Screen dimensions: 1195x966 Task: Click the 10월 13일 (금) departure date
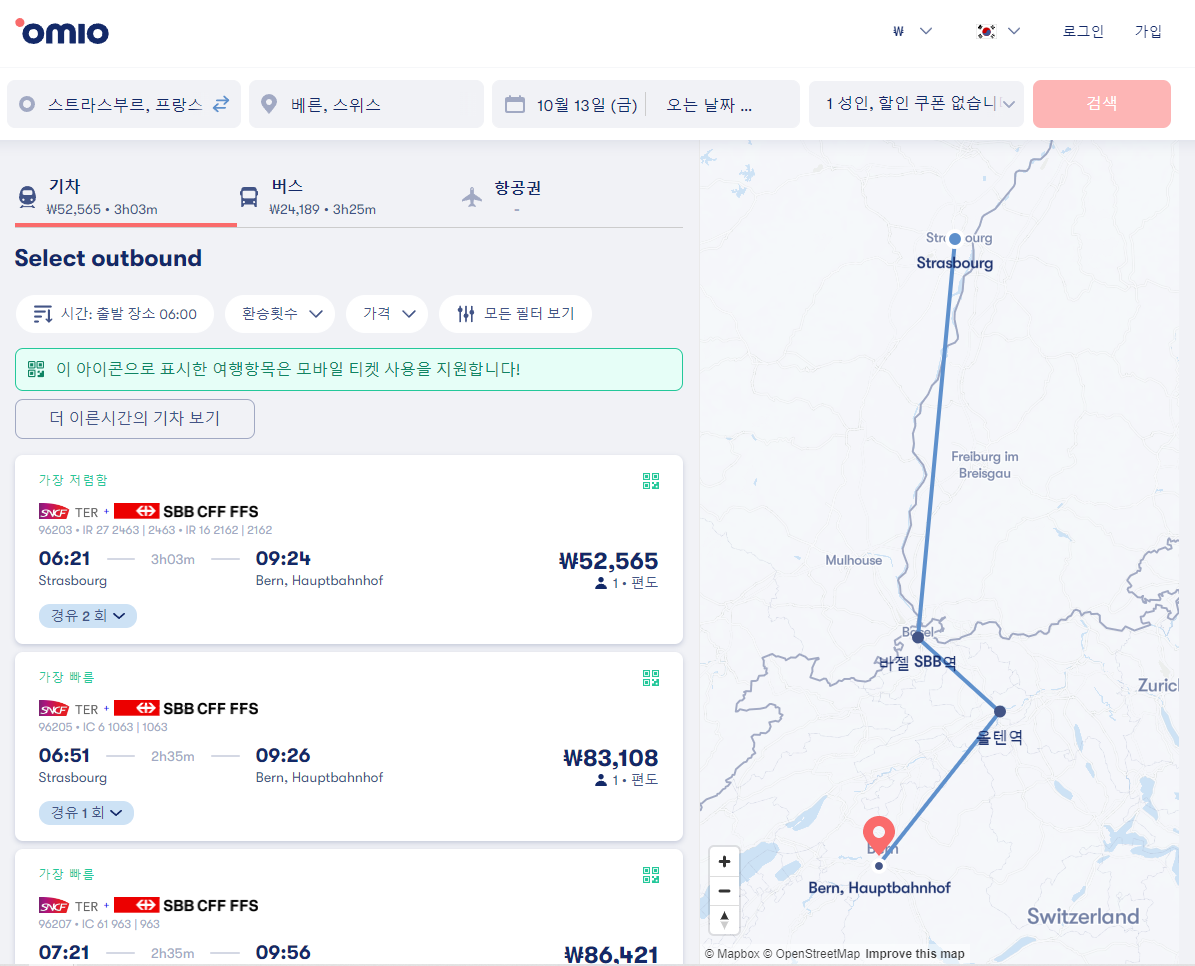pyautogui.click(x=587, y=105)
